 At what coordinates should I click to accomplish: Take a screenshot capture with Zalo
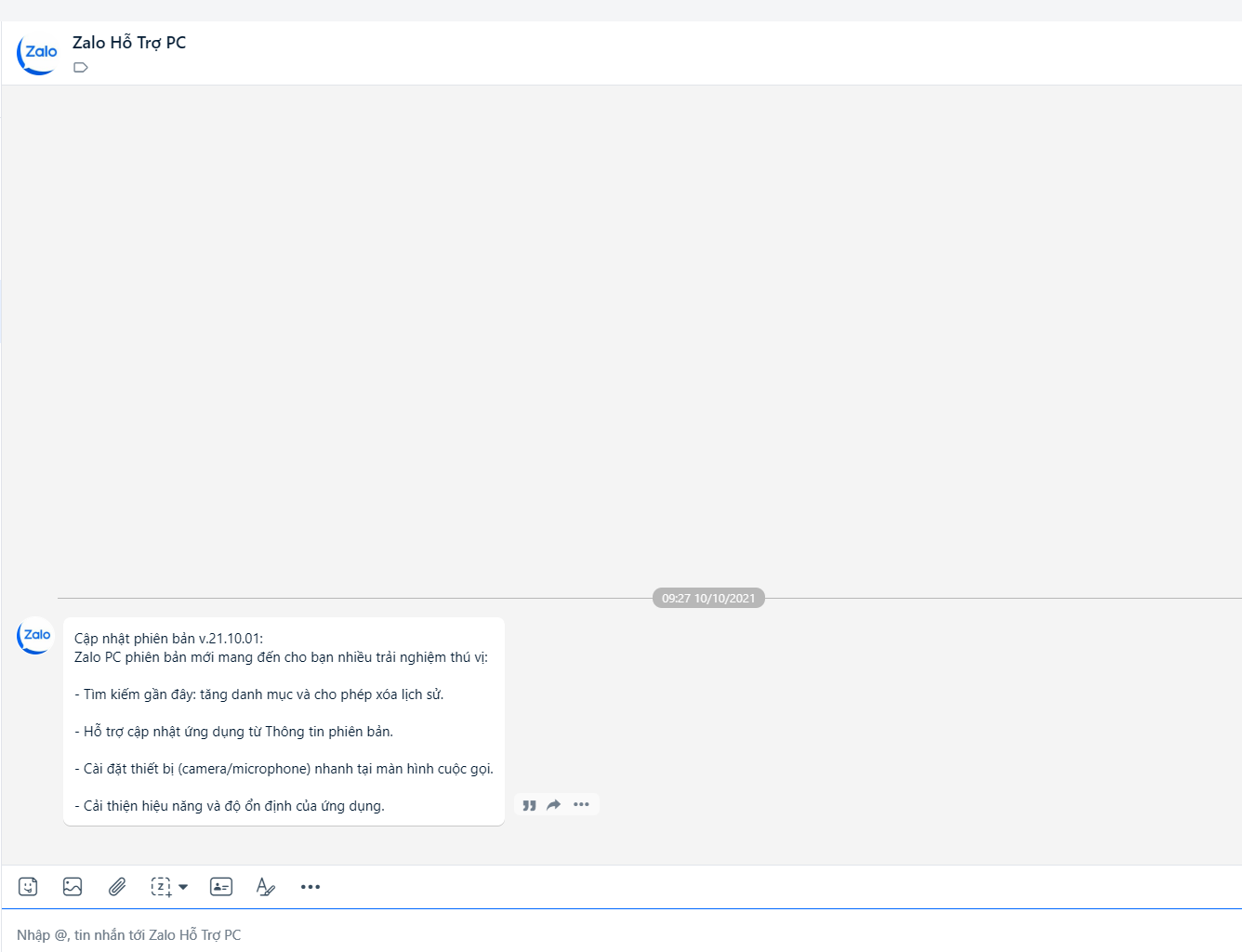161,887
